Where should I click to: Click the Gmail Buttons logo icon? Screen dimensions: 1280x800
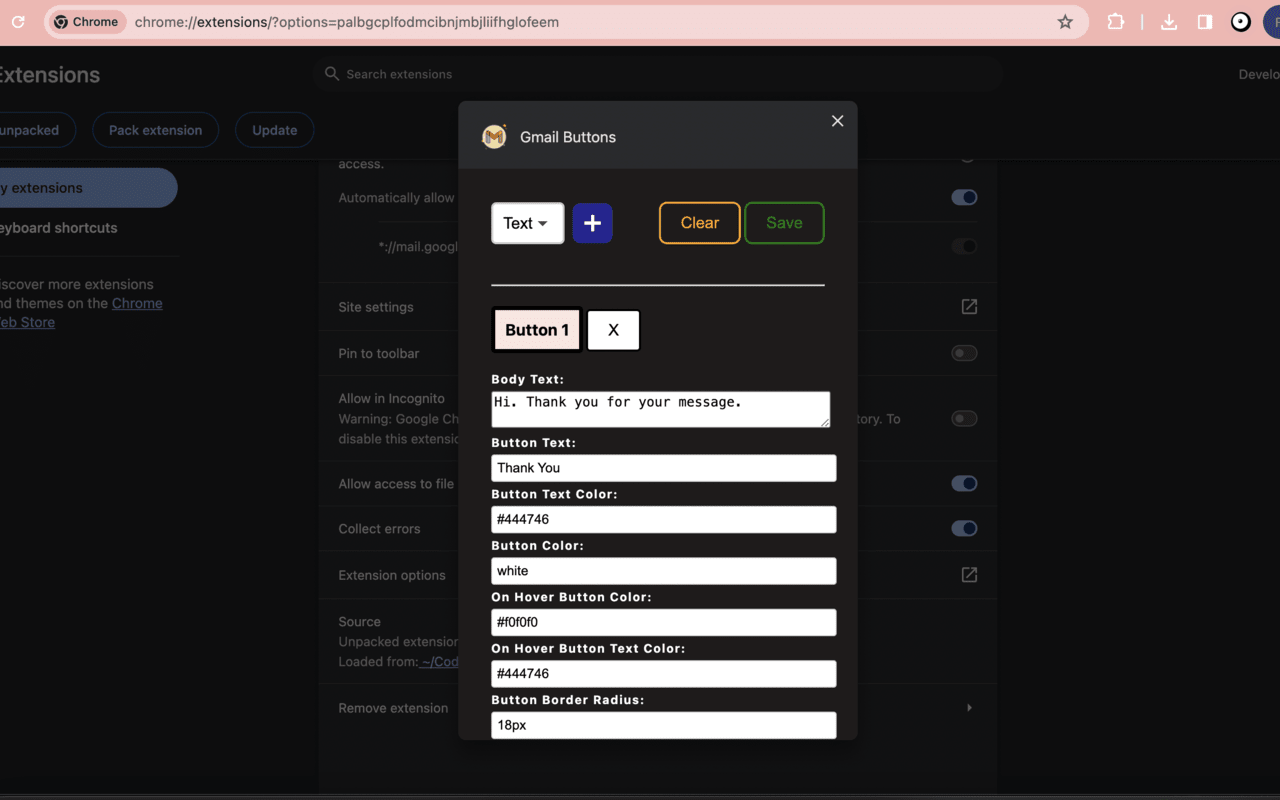(x=494, y=137)
